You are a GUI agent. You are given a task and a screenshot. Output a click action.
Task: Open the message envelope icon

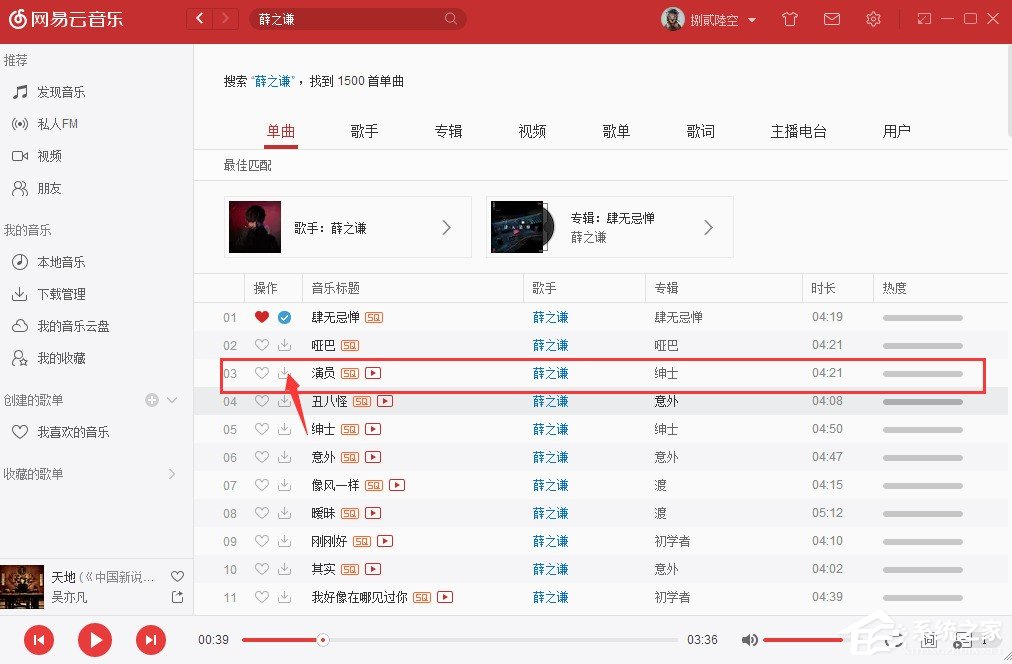831,18
